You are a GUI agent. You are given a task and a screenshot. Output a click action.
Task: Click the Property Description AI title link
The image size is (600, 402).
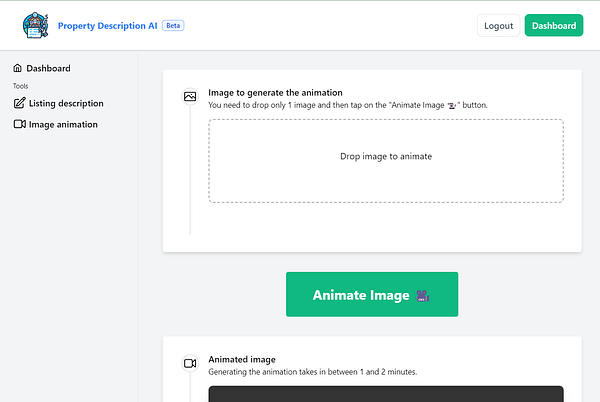coord(107,26)
